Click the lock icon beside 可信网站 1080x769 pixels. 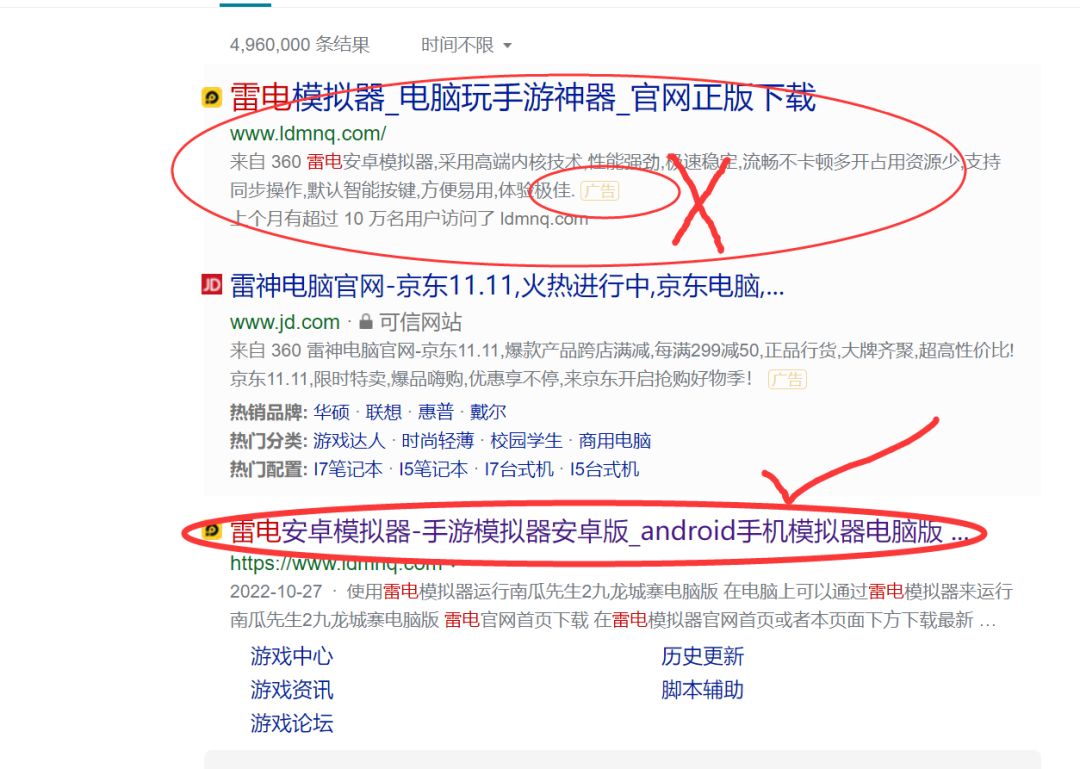366,322
